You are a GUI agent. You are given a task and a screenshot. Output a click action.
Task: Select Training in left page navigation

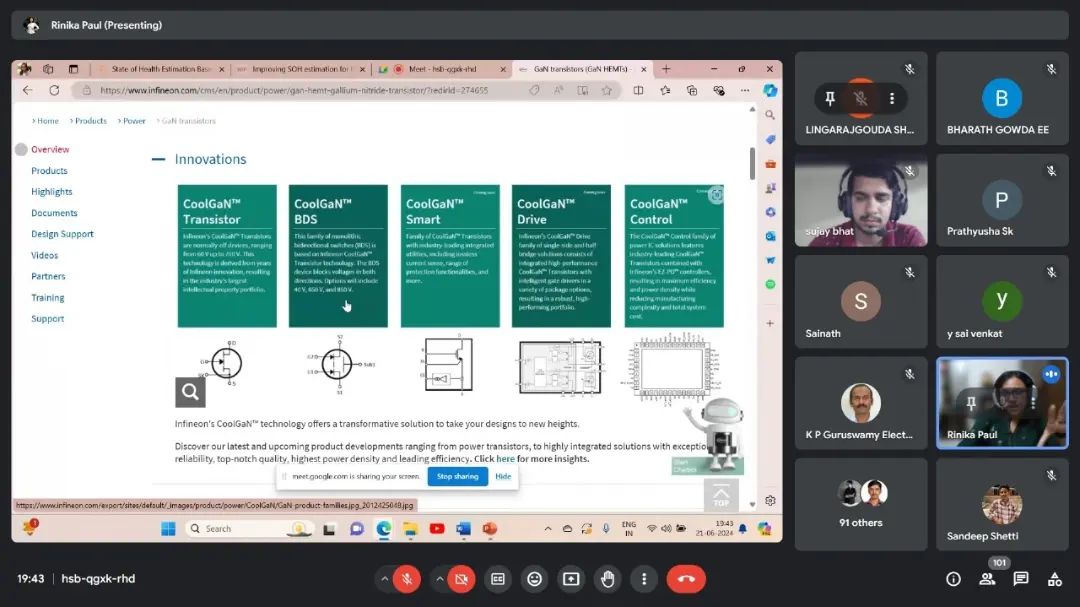(48, 298)
